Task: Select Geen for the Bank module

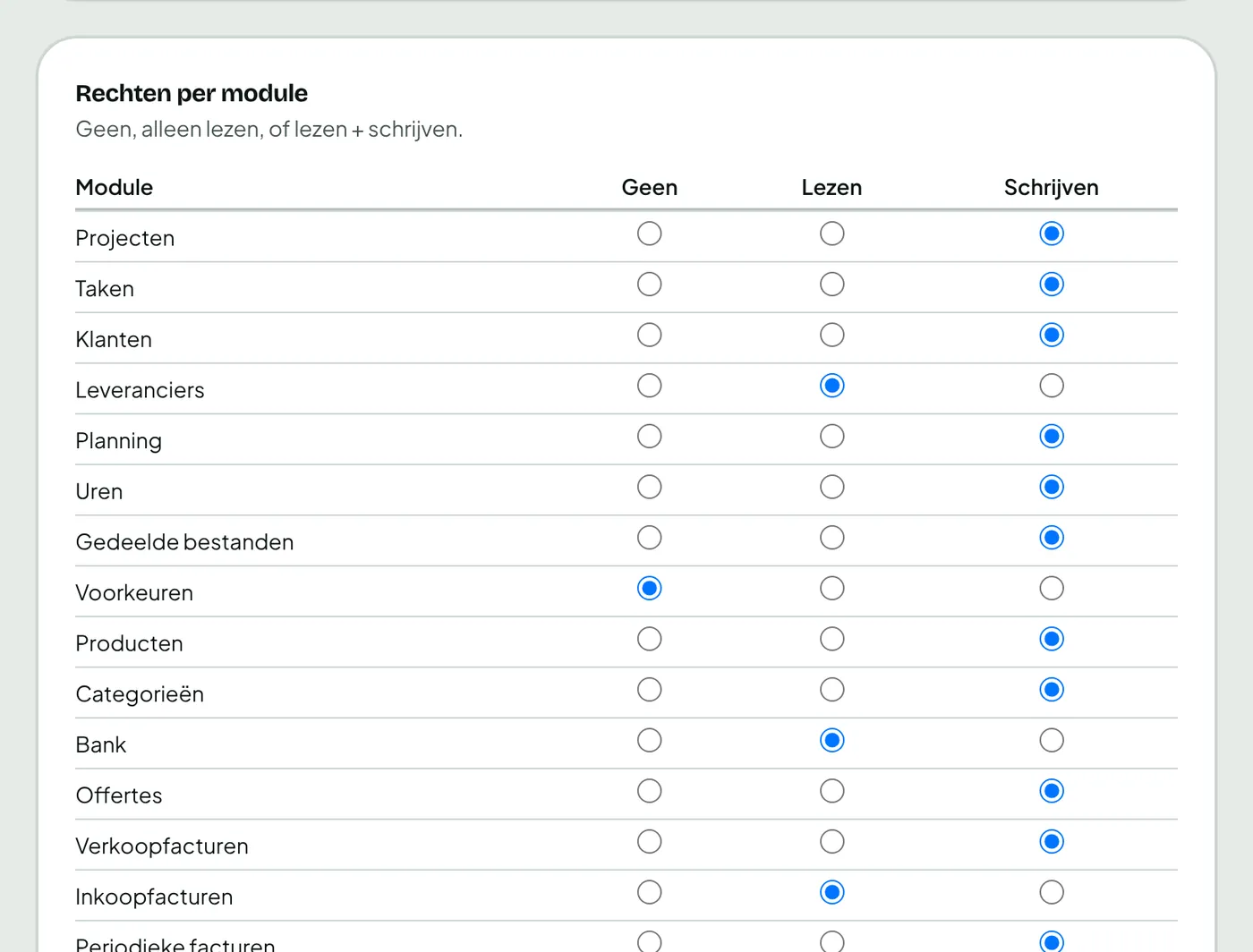Action: point(650,741)
